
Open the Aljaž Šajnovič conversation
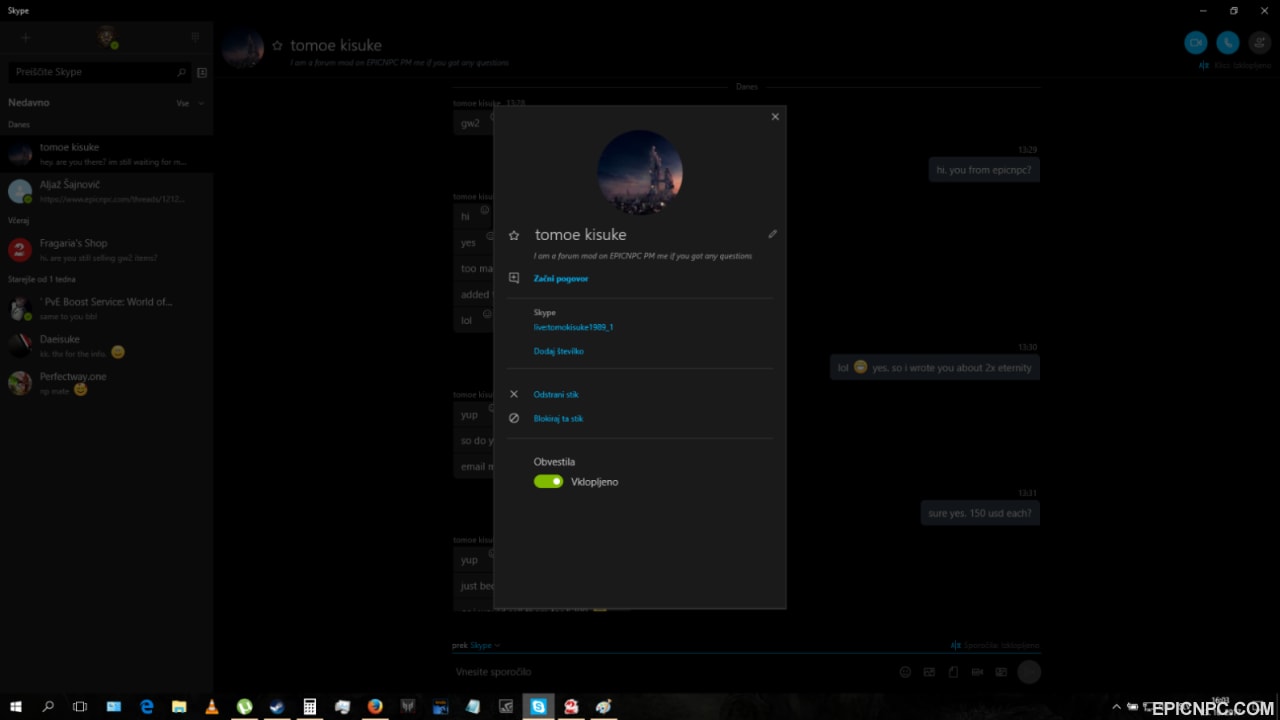click(106, 191)
